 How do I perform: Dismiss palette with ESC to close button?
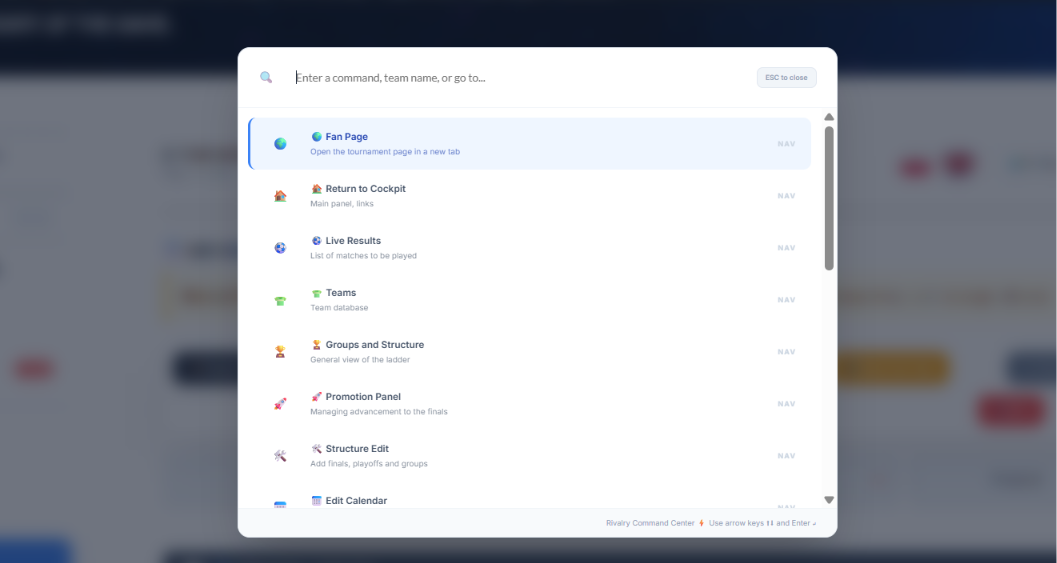click(x=787, y=78)
